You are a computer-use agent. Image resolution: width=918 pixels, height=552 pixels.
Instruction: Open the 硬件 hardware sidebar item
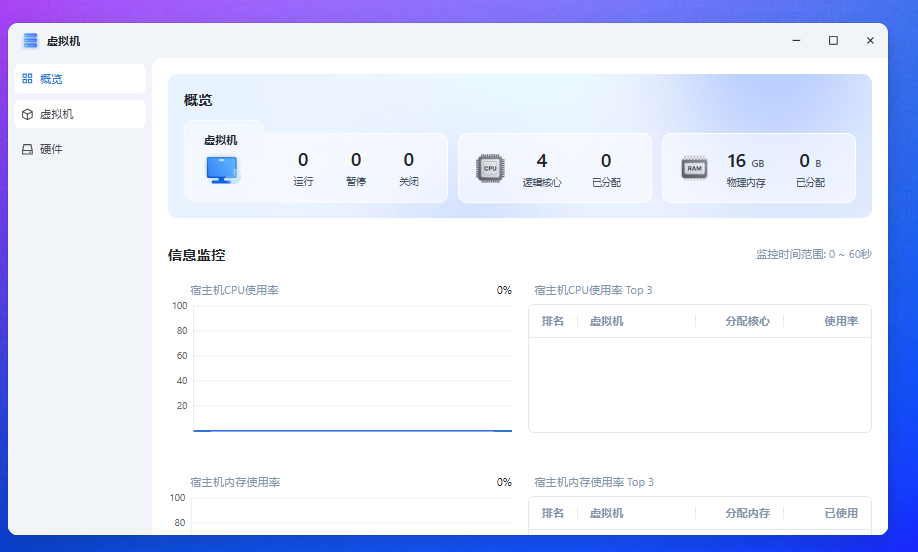tap(80, 149)
